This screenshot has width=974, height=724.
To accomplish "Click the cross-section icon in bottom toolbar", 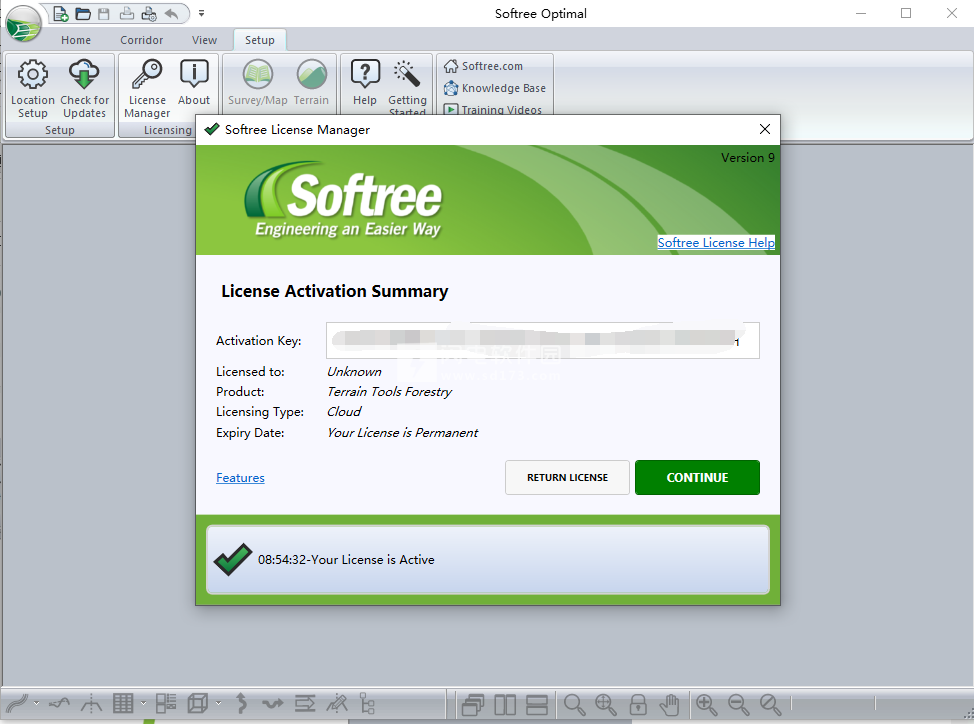I will (91, 704).
